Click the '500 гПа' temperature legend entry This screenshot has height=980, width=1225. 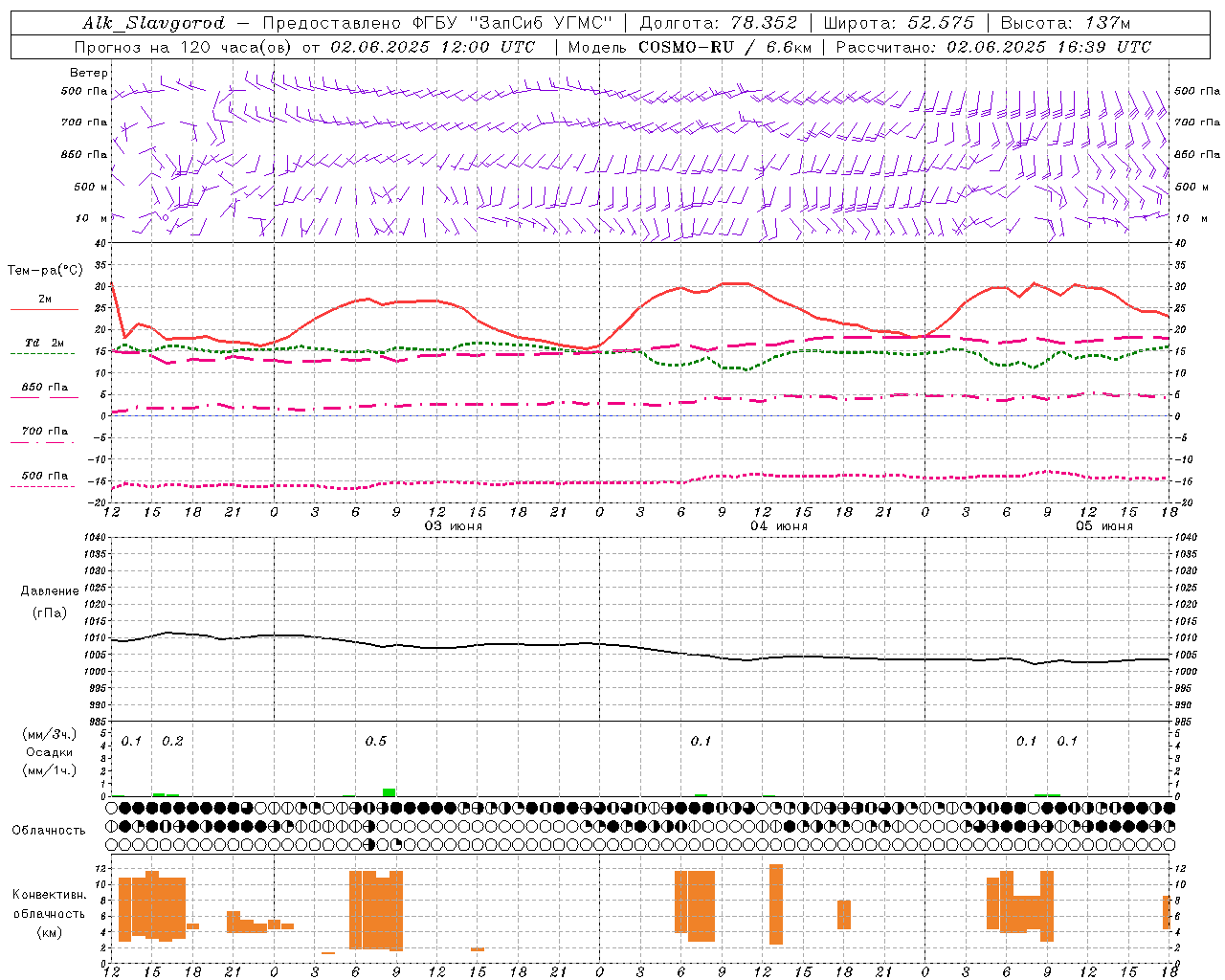click(x=45, y=476)
